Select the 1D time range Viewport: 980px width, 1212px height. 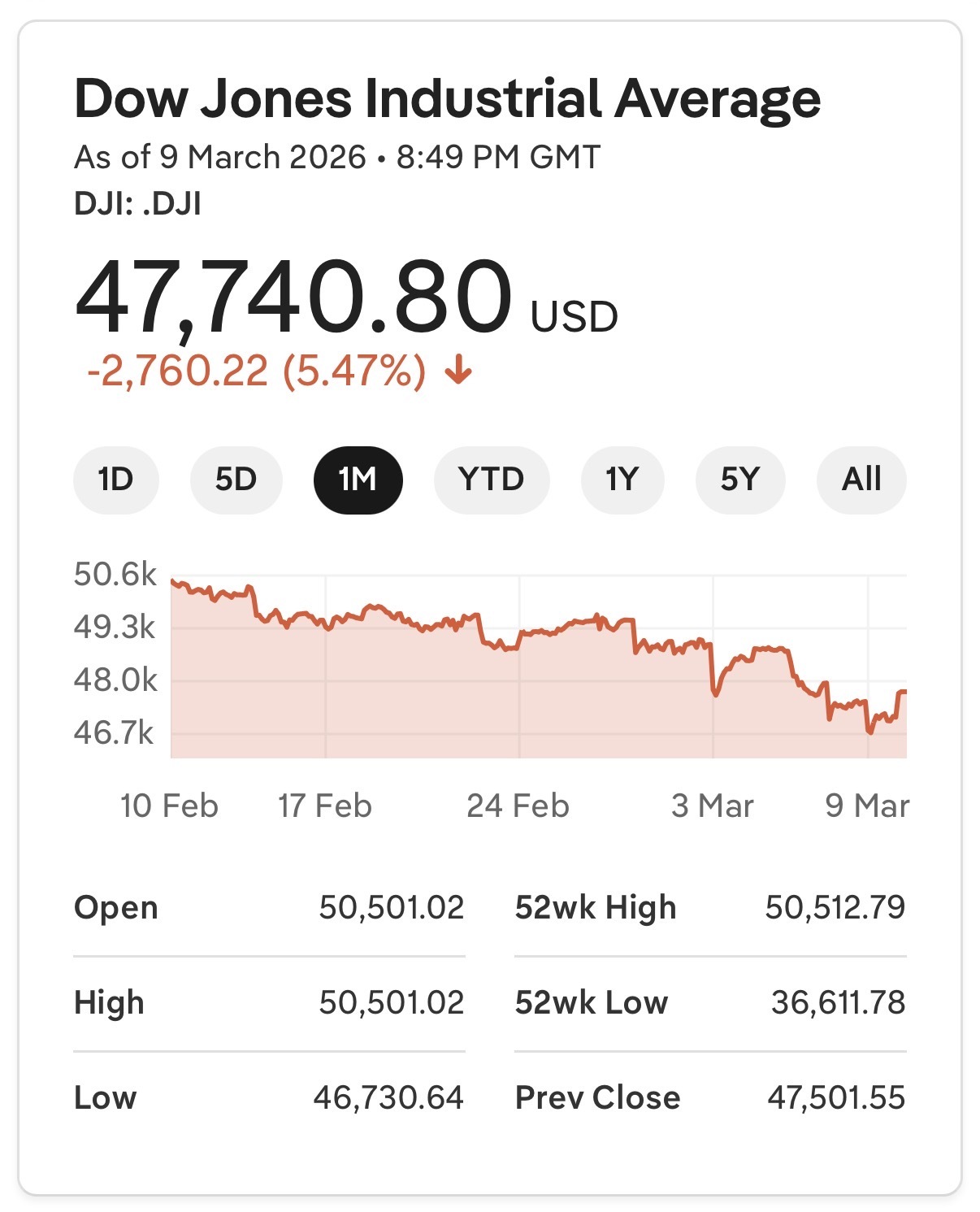point(115,480)
